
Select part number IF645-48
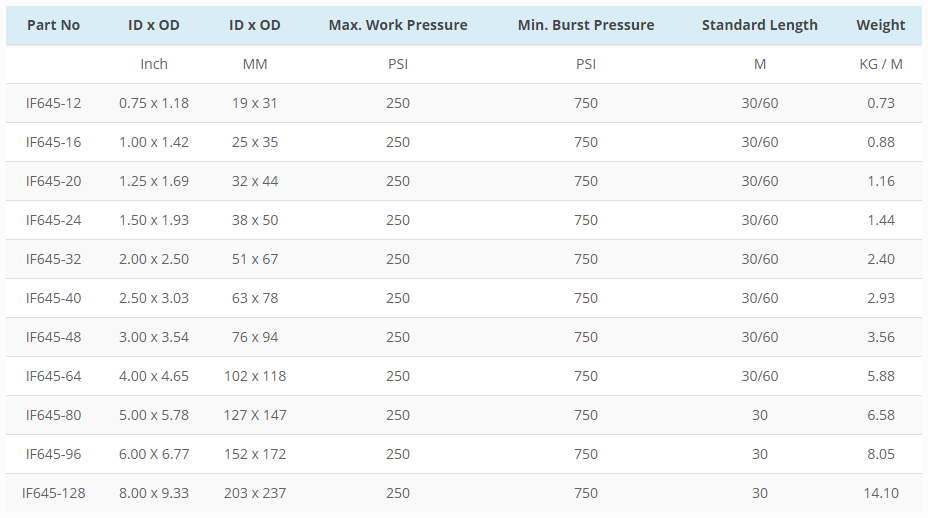click(x=54, y=337)
